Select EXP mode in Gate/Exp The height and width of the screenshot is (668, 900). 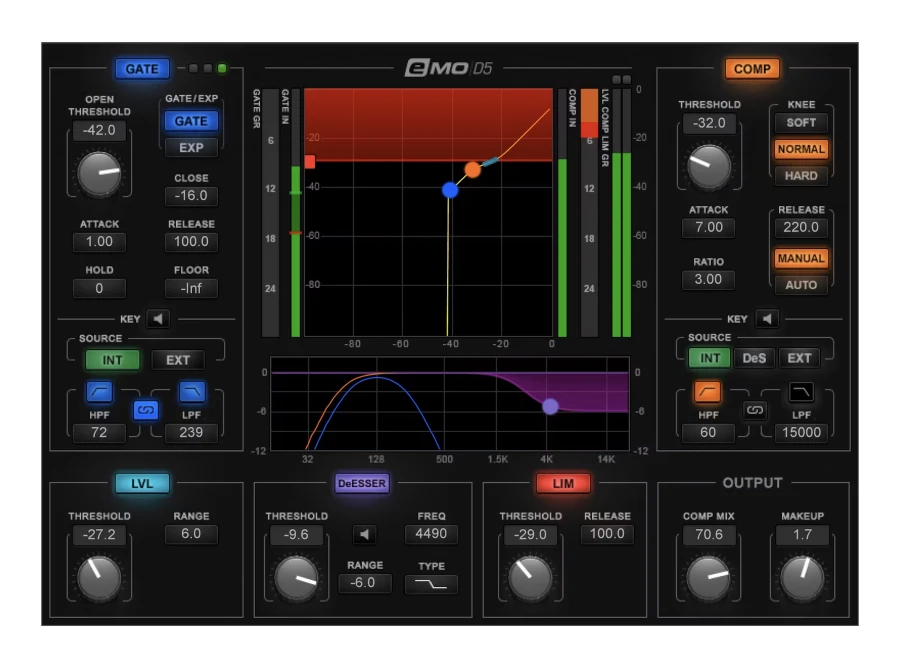pyautogui.click(x=191, y=147)
